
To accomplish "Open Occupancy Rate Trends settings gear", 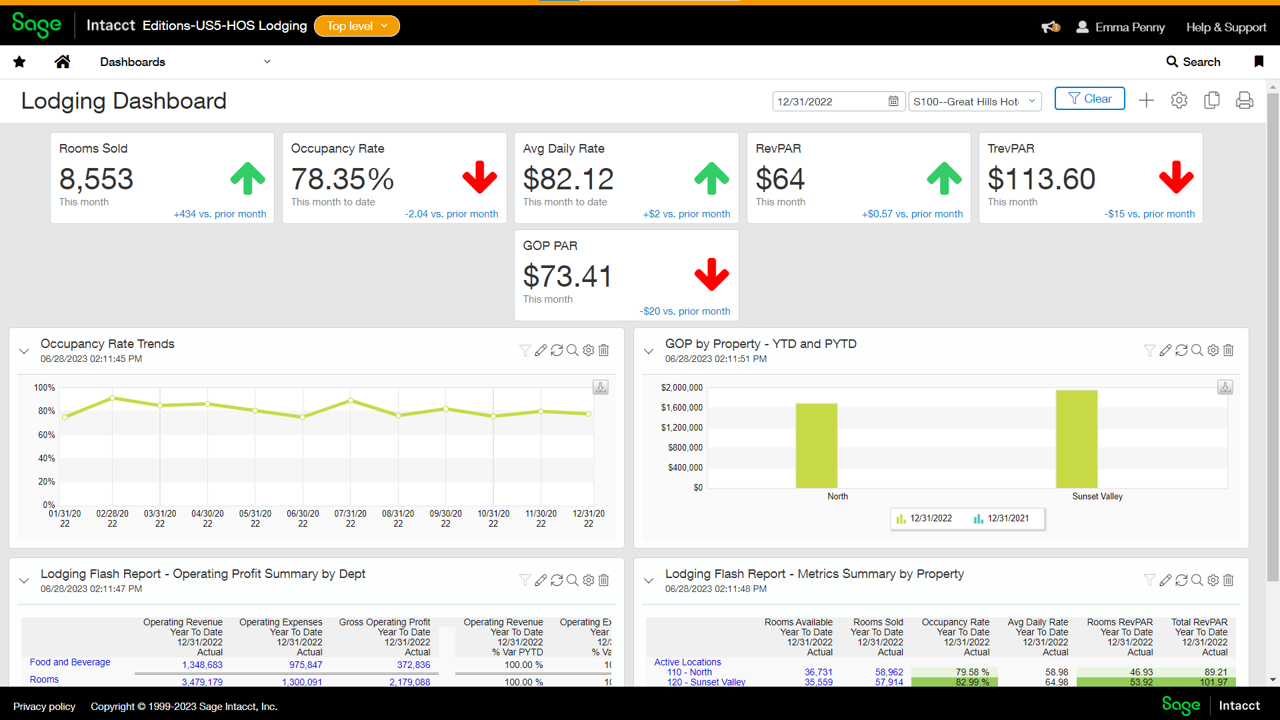I will click(589, 350).
